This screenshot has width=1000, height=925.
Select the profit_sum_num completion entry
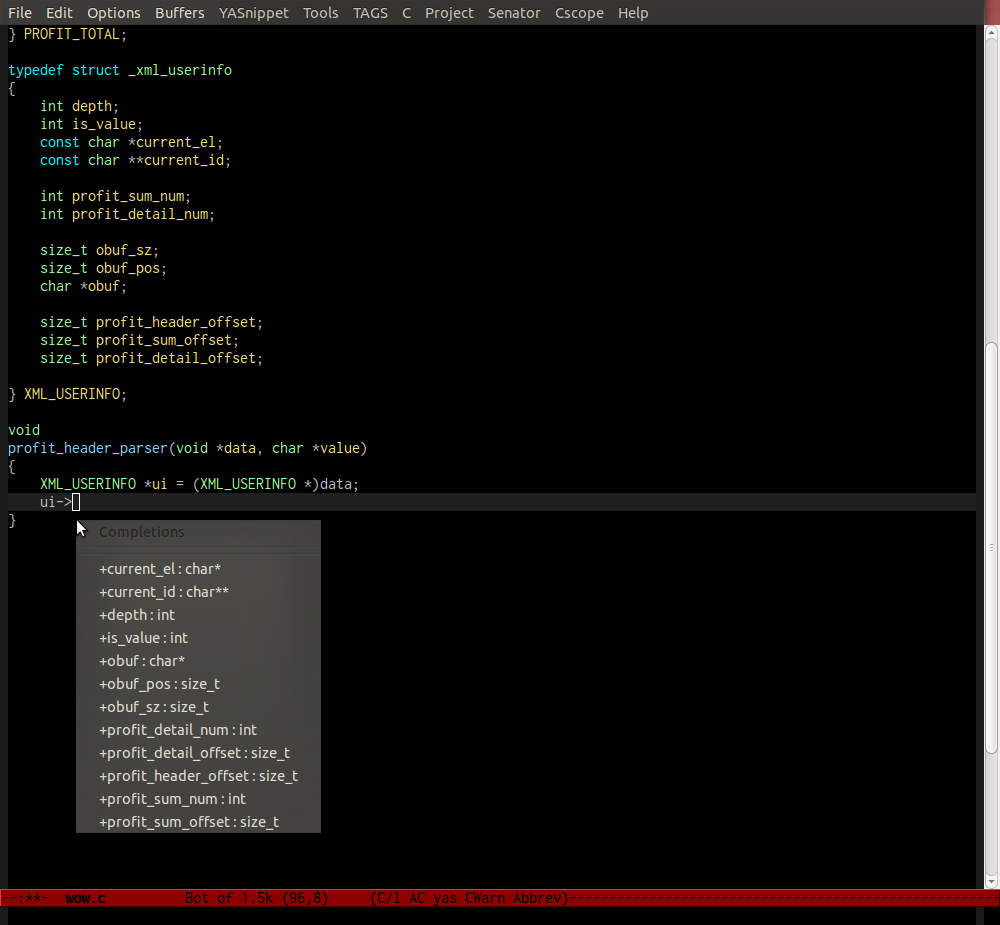pyautogui.click(x=172, y=799)
